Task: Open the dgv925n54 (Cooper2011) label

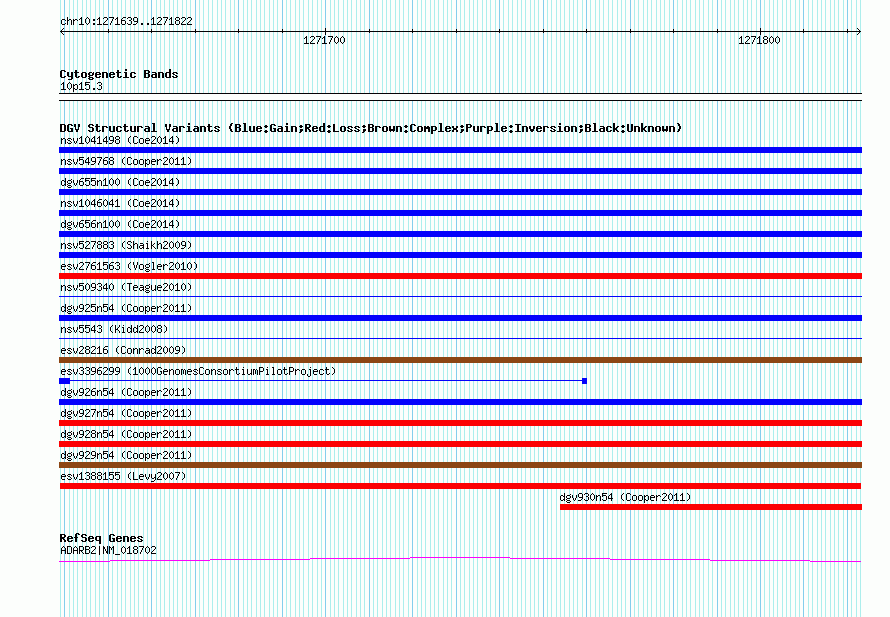Action: (x=126, y=308)
